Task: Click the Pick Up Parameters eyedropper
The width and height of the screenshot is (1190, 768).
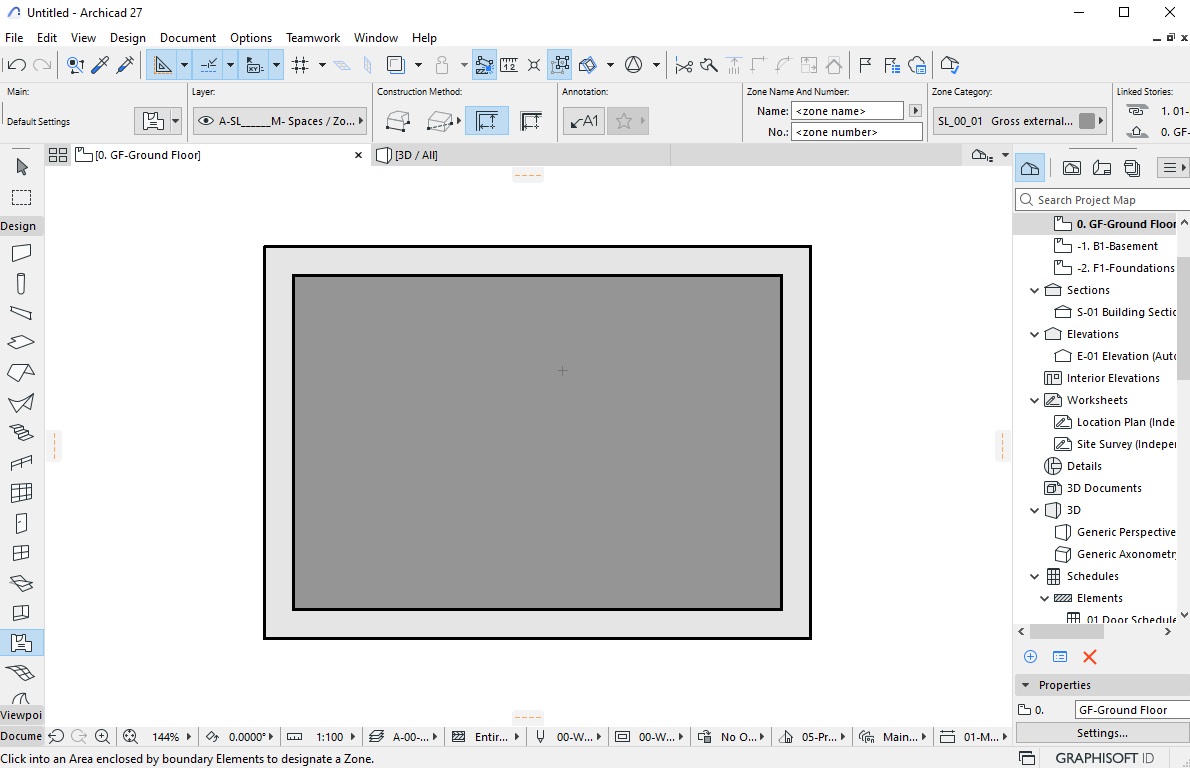Action: tap(99, 65)
